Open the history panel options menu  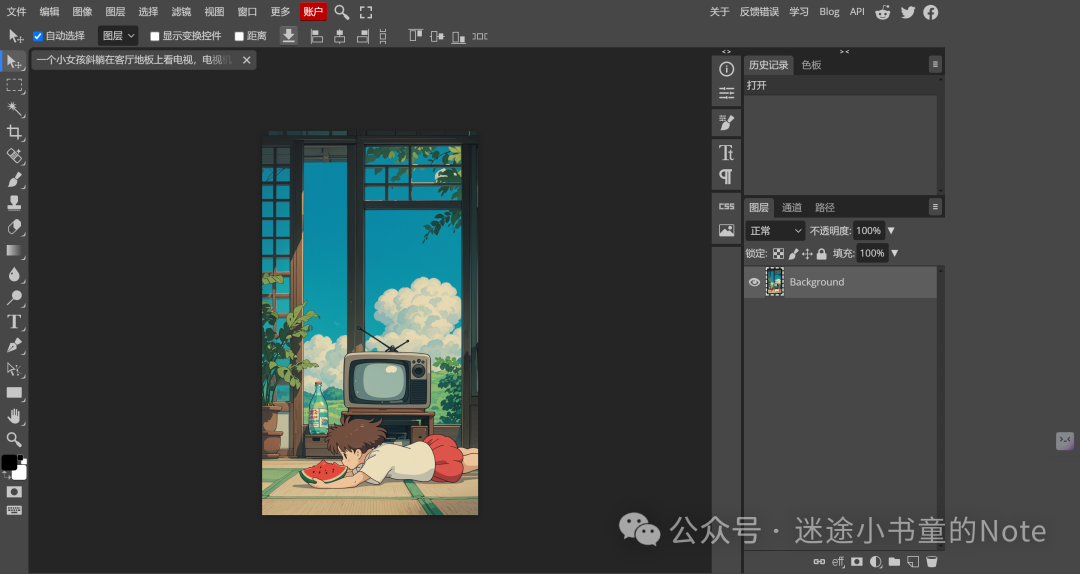coord(935,64)
